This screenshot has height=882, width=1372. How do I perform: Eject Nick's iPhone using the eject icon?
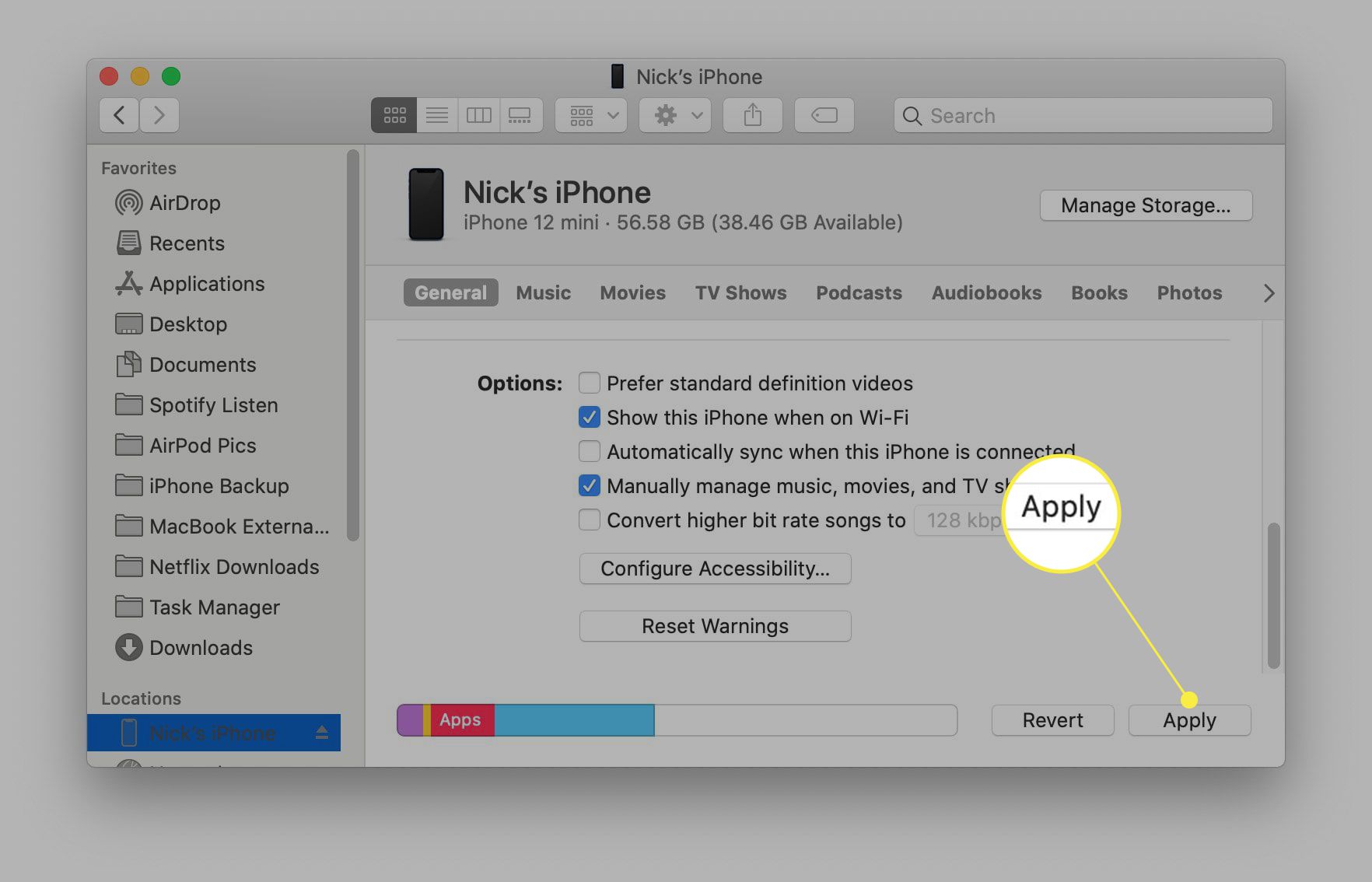click(x=322, y=733)
